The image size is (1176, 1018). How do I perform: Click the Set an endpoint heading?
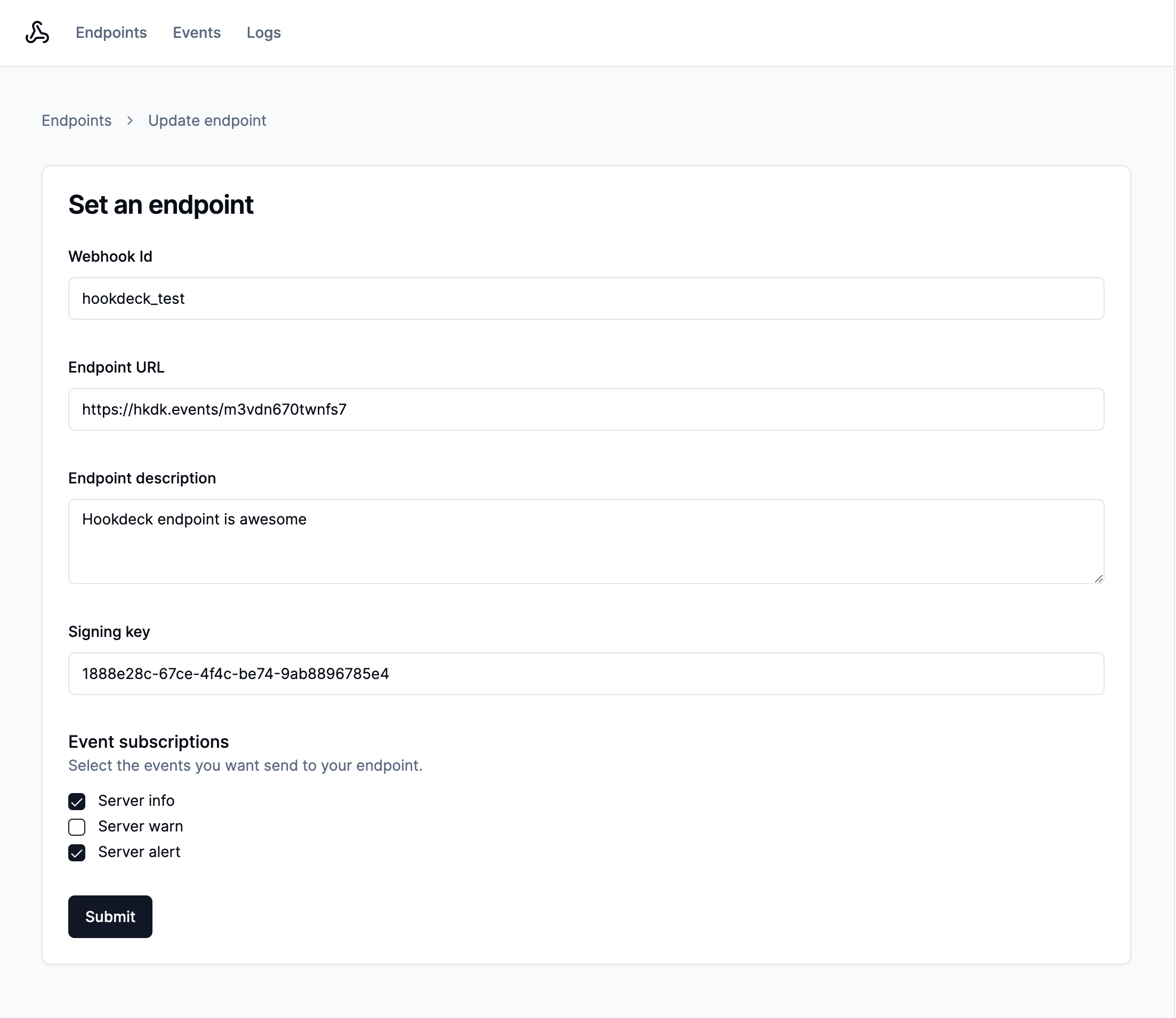161,205
